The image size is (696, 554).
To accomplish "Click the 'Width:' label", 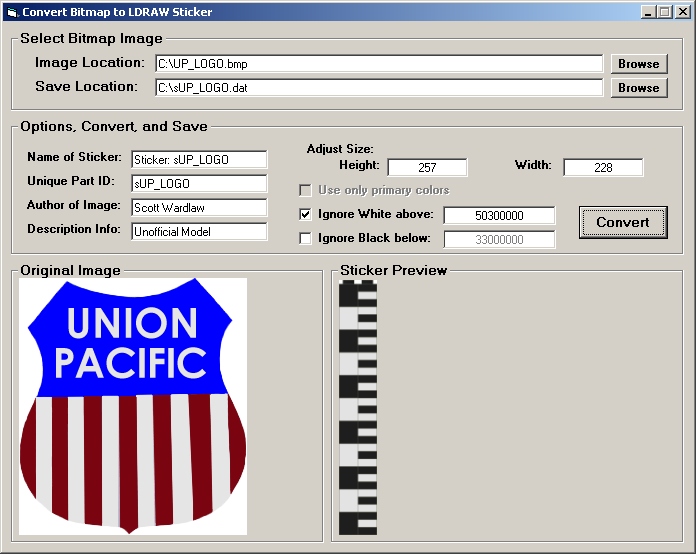I will pyautogui.click(x=533, y=165).
